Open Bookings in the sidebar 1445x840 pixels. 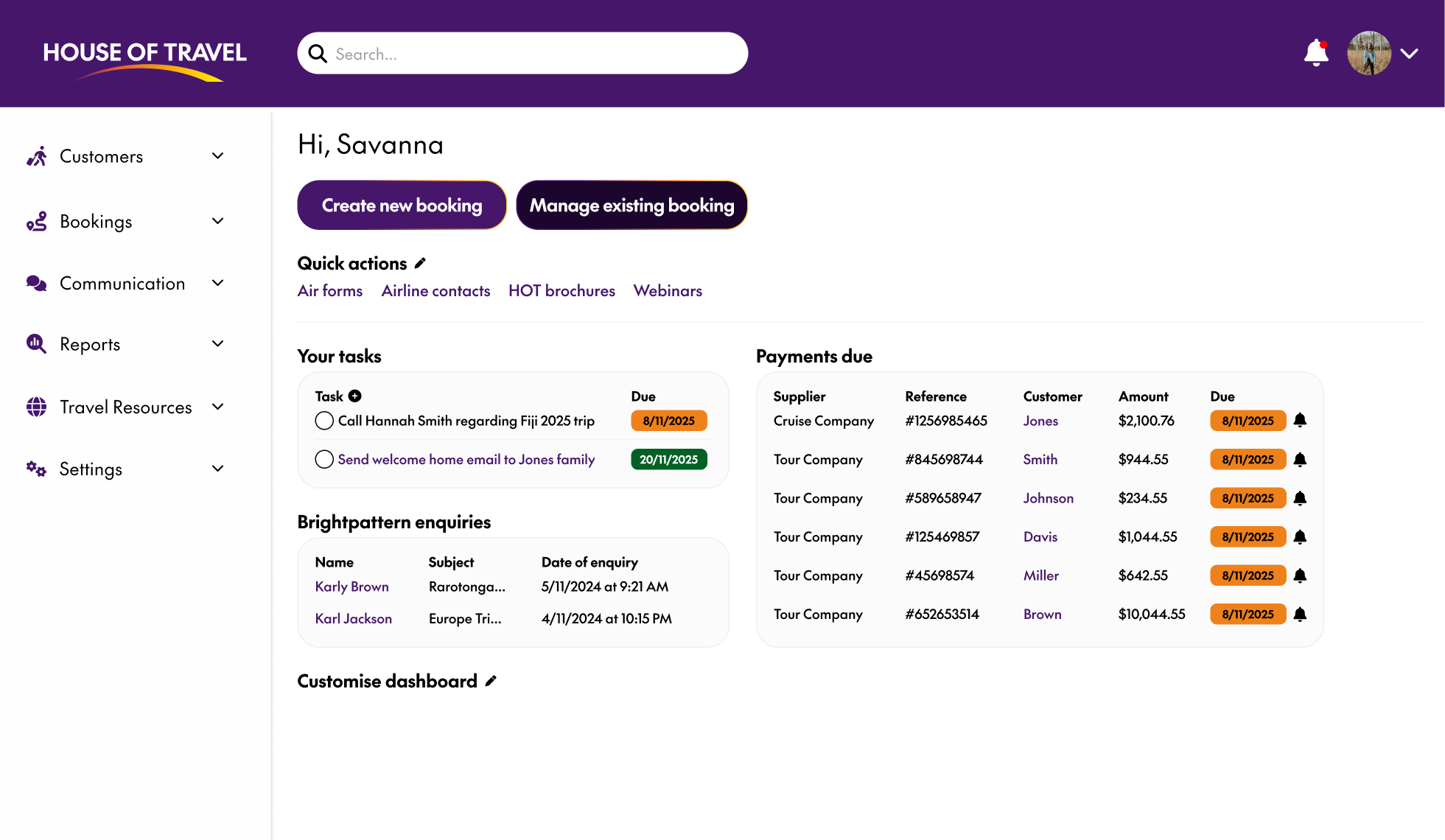96,222
